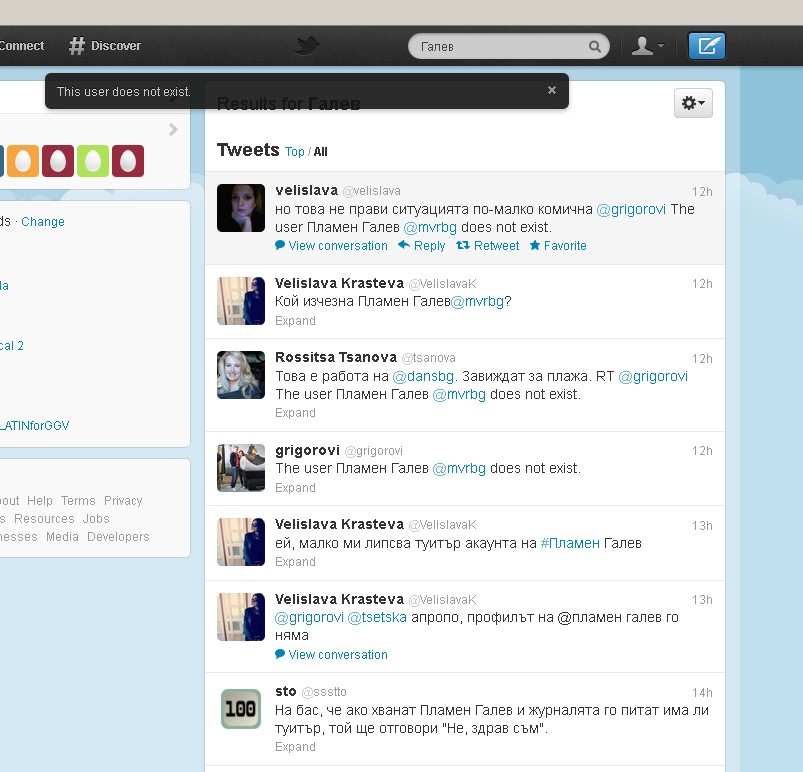Click the 14h timestamp on sto's tweet
This screenshot has height=772, width=803.
(702, 693)
